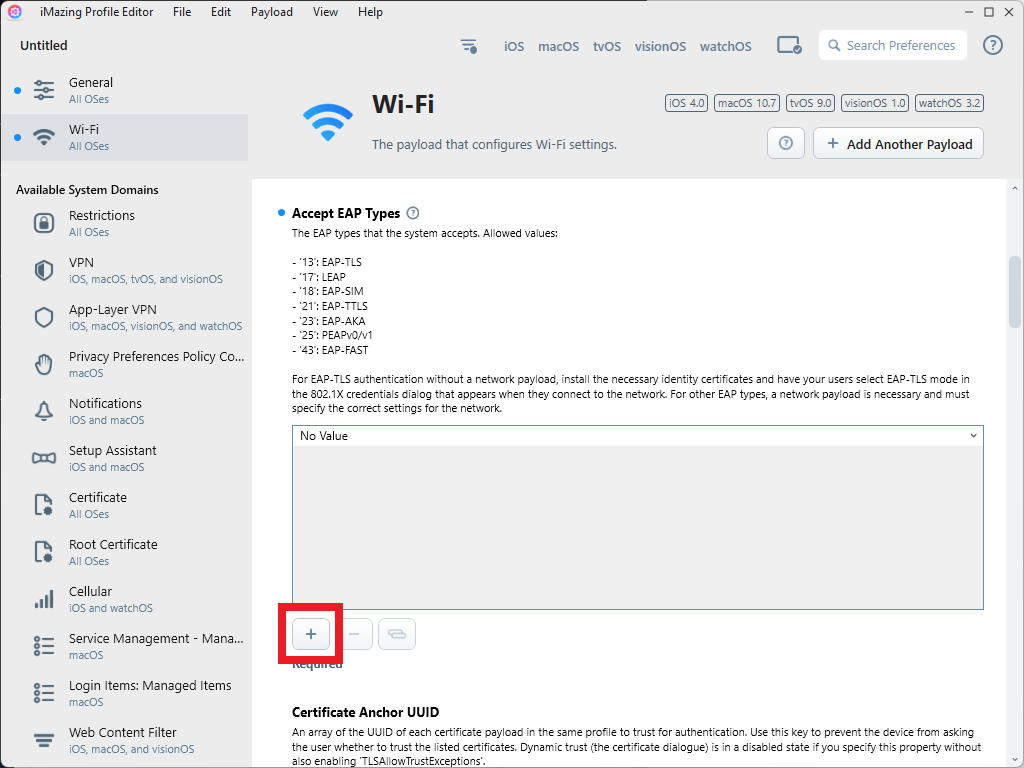Click the General sliders icon in sidebar
The image size is (1024, 768).
[44, 90]
